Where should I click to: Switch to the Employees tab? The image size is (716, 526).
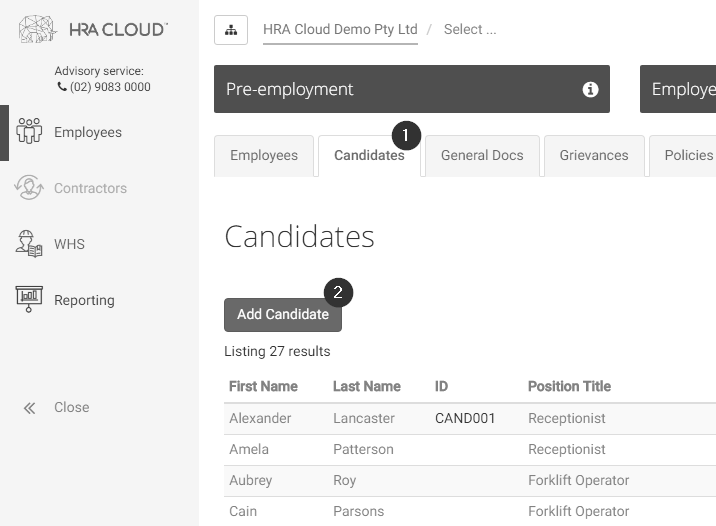(264, 156)
